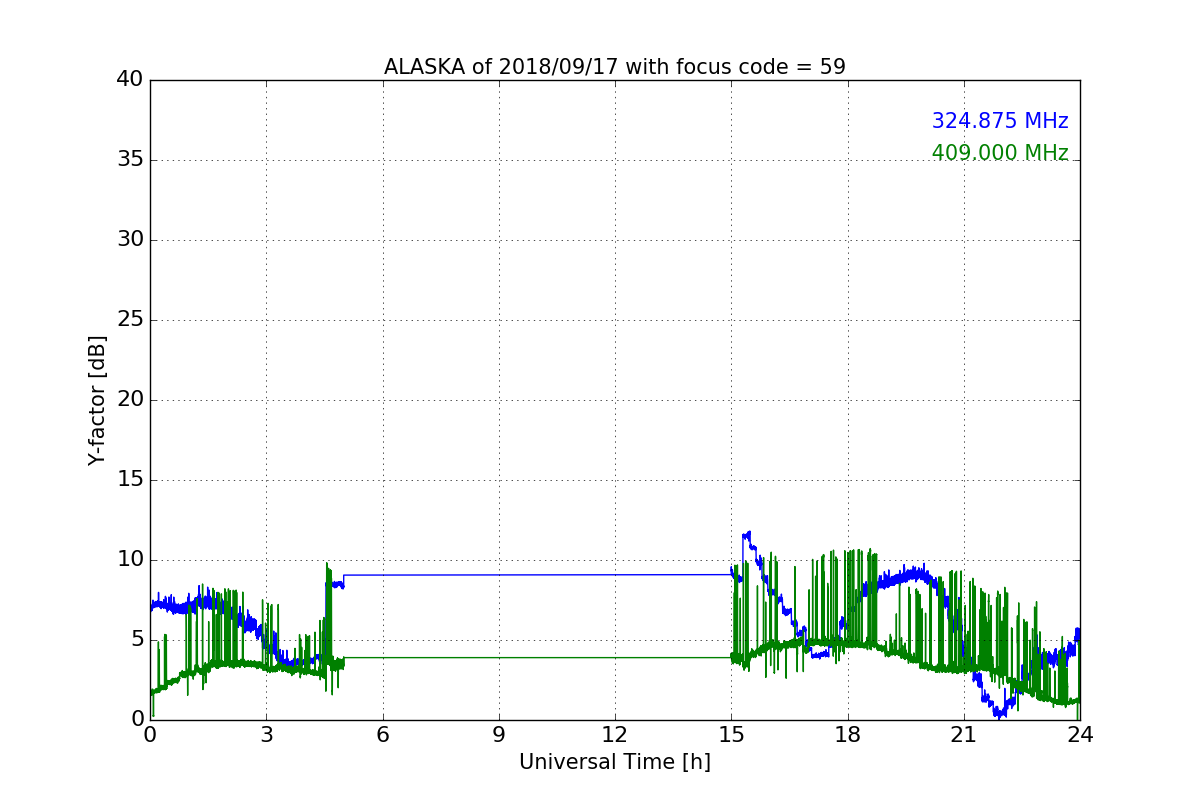1200x800 pixels.
Task: Click the y-axis tick label 30
Action: pyautogui.click(x=130, y=240)
